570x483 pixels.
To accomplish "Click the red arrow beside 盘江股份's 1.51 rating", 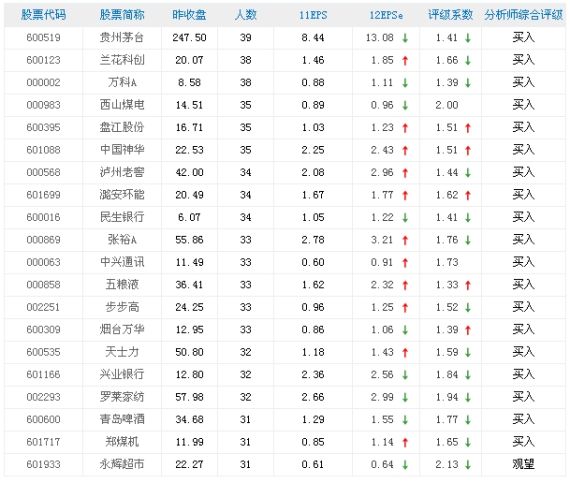I will (468, 128).
